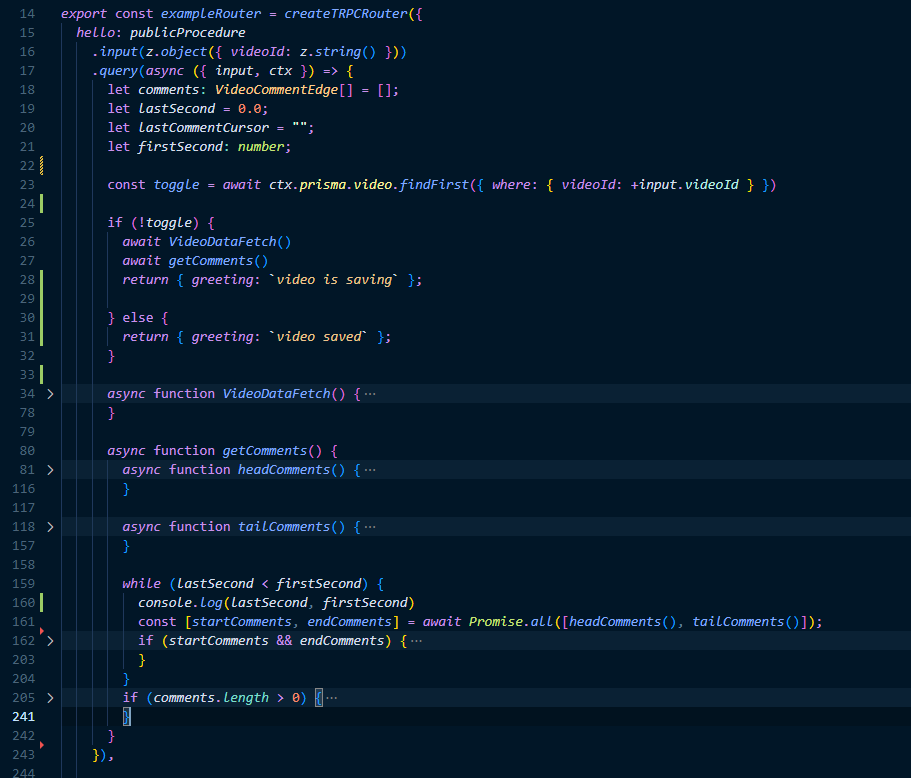
Task: Expand the folded VideoDataFetch function on line 34
Action: (x=50, y=393)
